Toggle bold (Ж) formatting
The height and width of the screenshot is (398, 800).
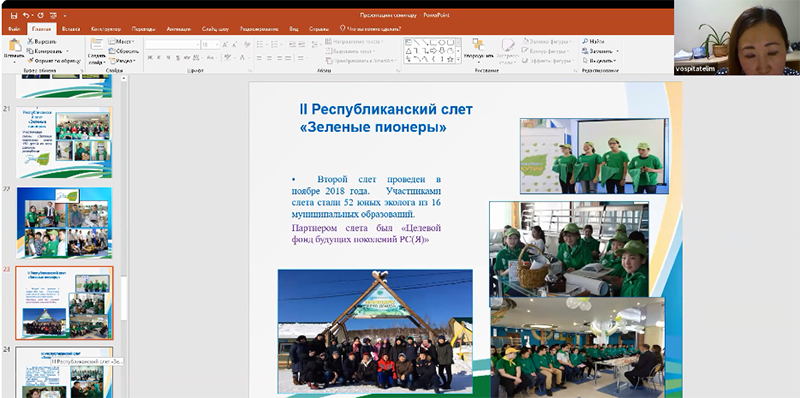click(x=150, y=58)
